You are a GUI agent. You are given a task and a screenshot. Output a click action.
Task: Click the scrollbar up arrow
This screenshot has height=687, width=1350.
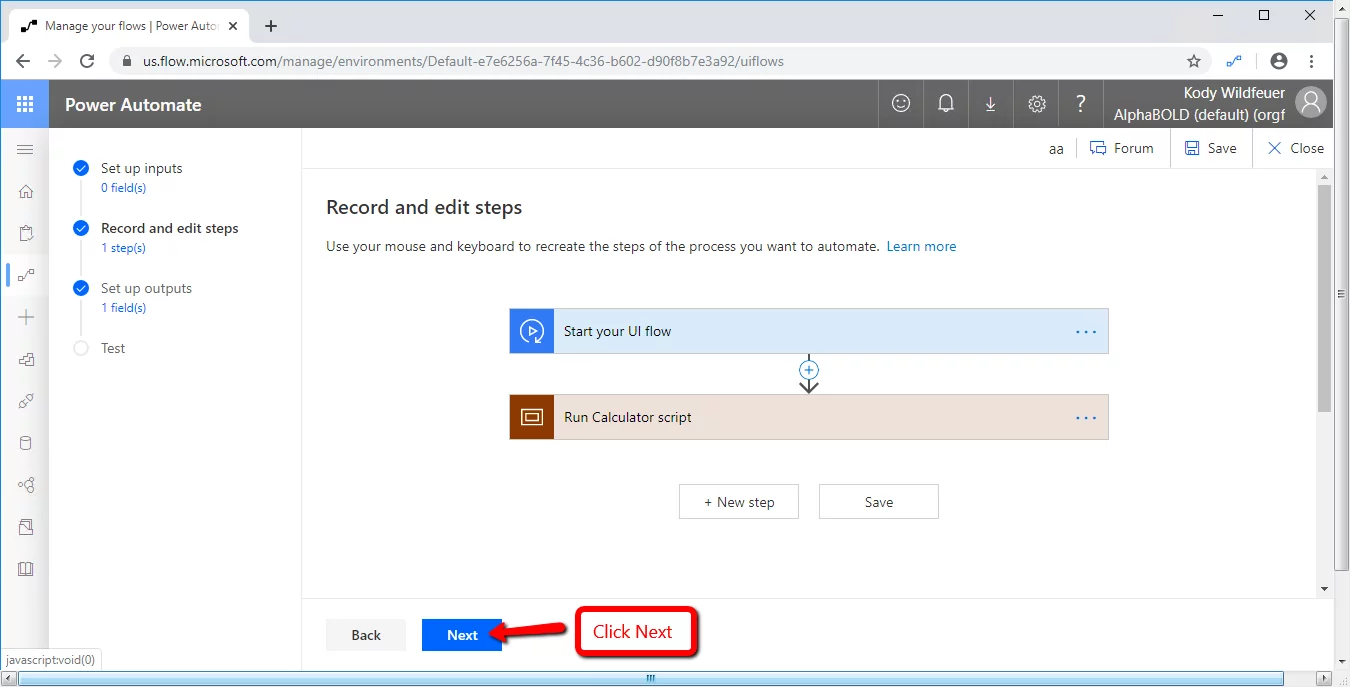point(1324,176)
